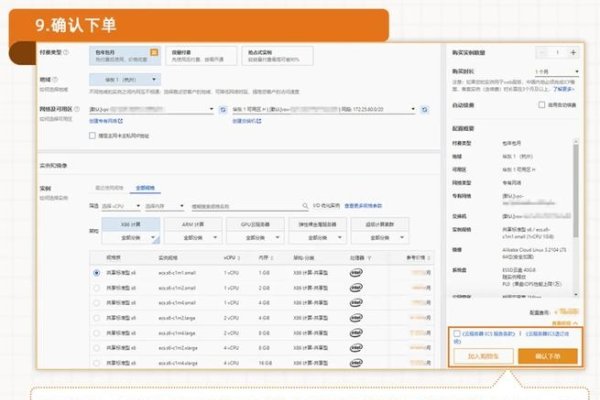The width and height of the screenshot is (600, 400).
Task: Click the search magnifier in instance filter
Action: [305, 206]
